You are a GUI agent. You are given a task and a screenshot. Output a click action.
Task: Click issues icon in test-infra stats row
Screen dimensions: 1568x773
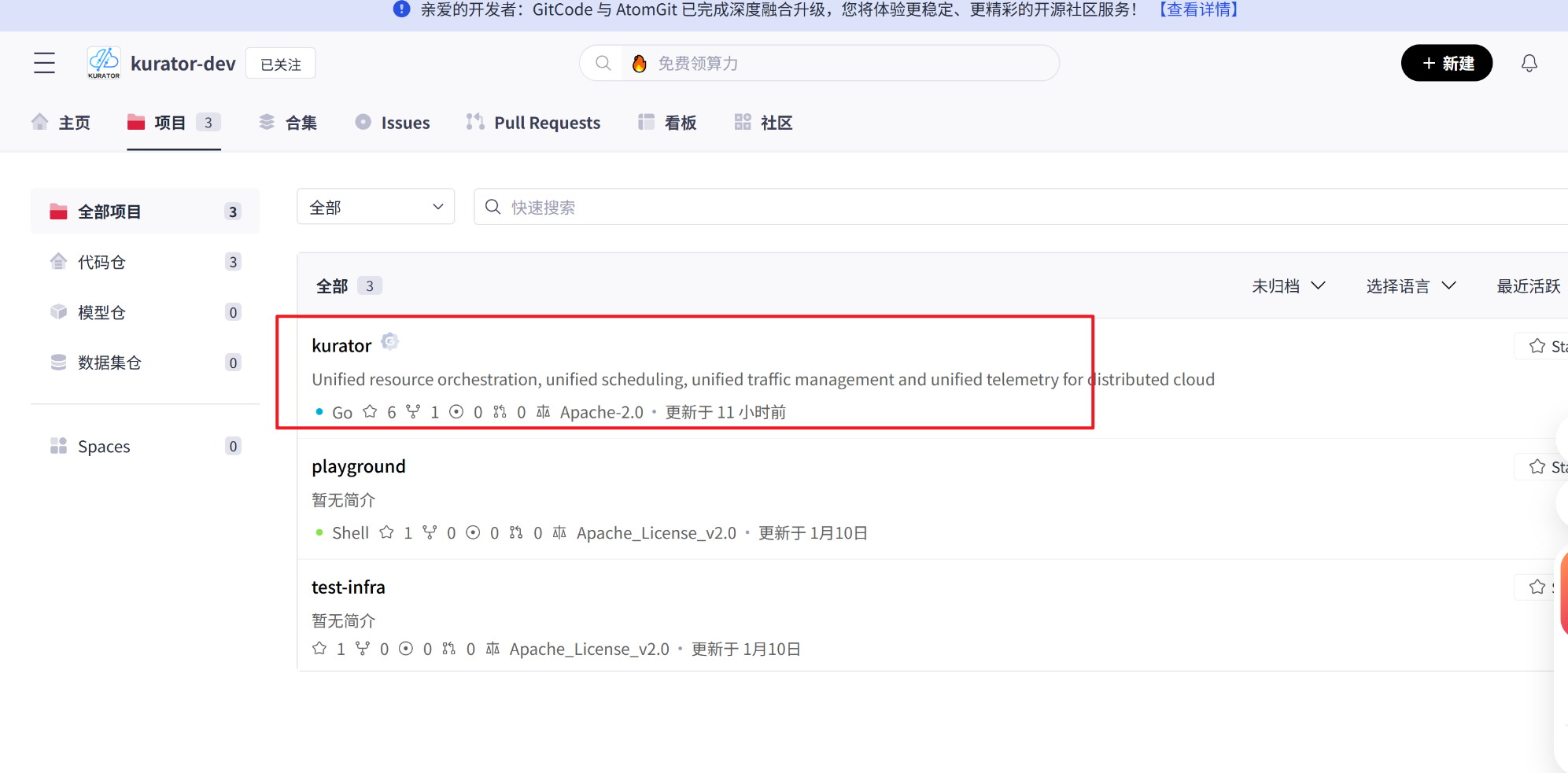coord(406,648)
